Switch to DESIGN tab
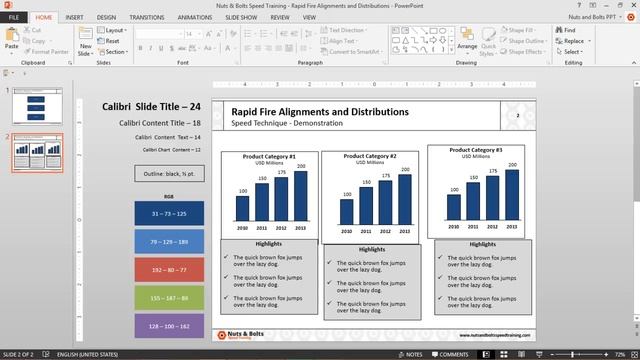The image size is (640, 360). coord(106,17)
